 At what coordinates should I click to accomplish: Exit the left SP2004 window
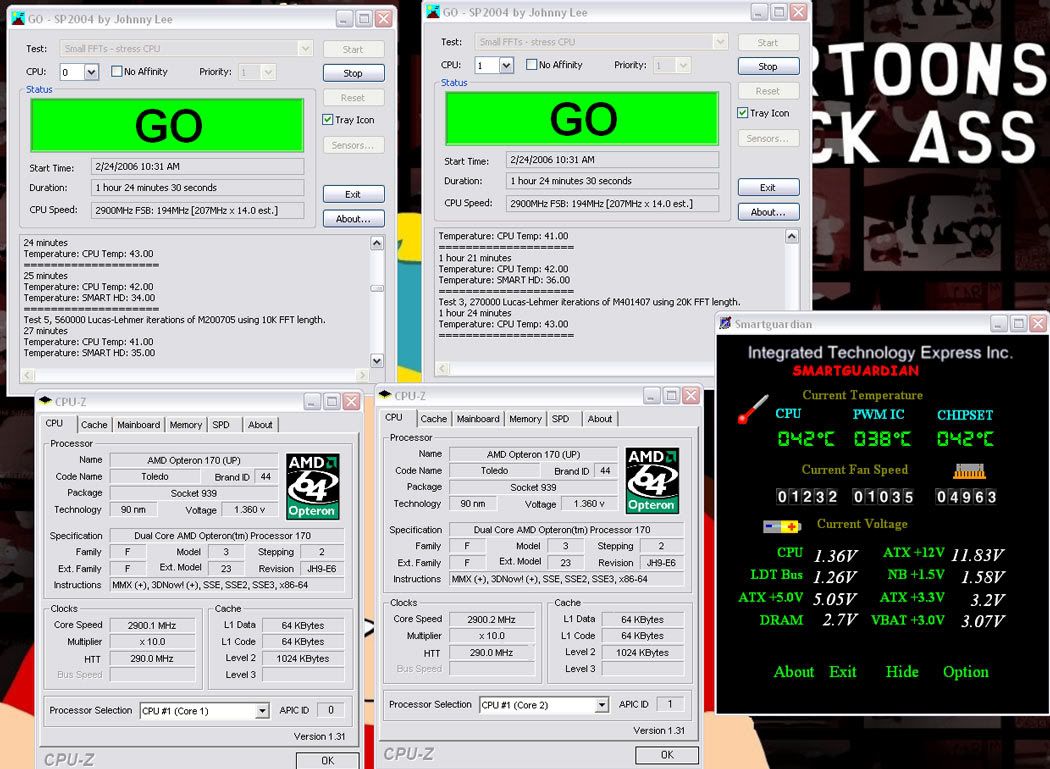(x=353, y=194)
